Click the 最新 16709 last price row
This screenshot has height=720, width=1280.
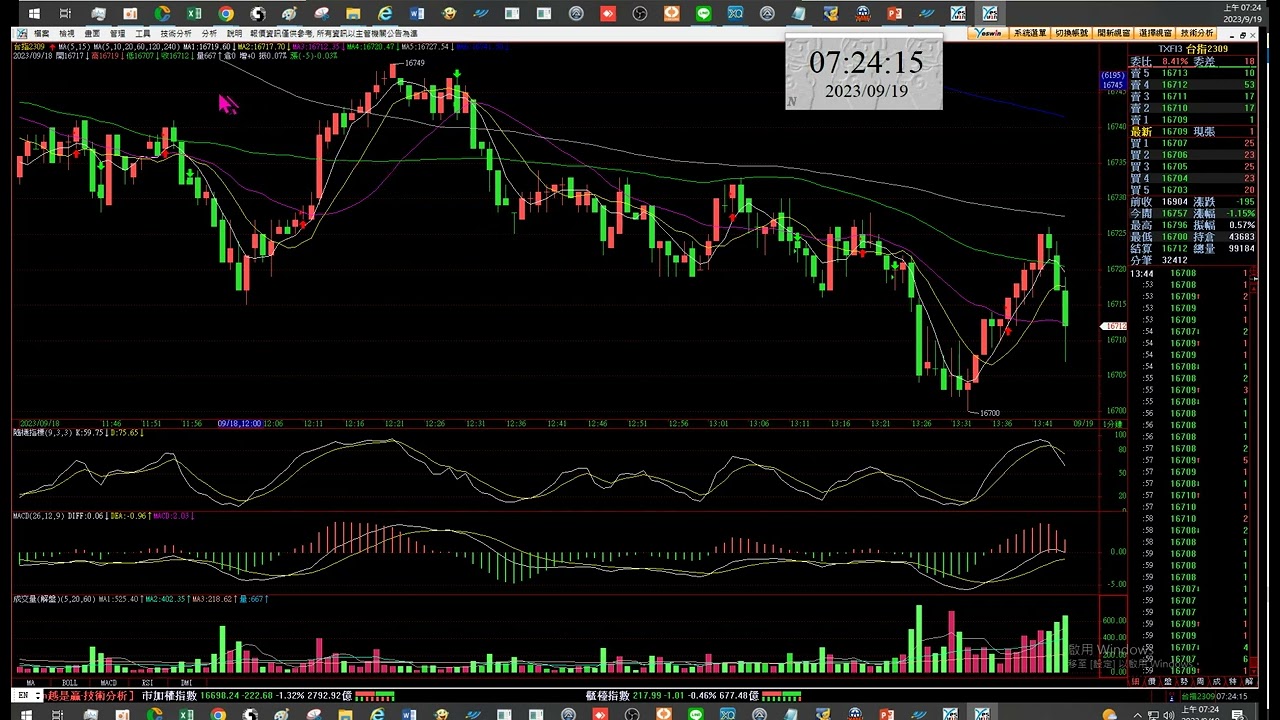point(1192,132)
